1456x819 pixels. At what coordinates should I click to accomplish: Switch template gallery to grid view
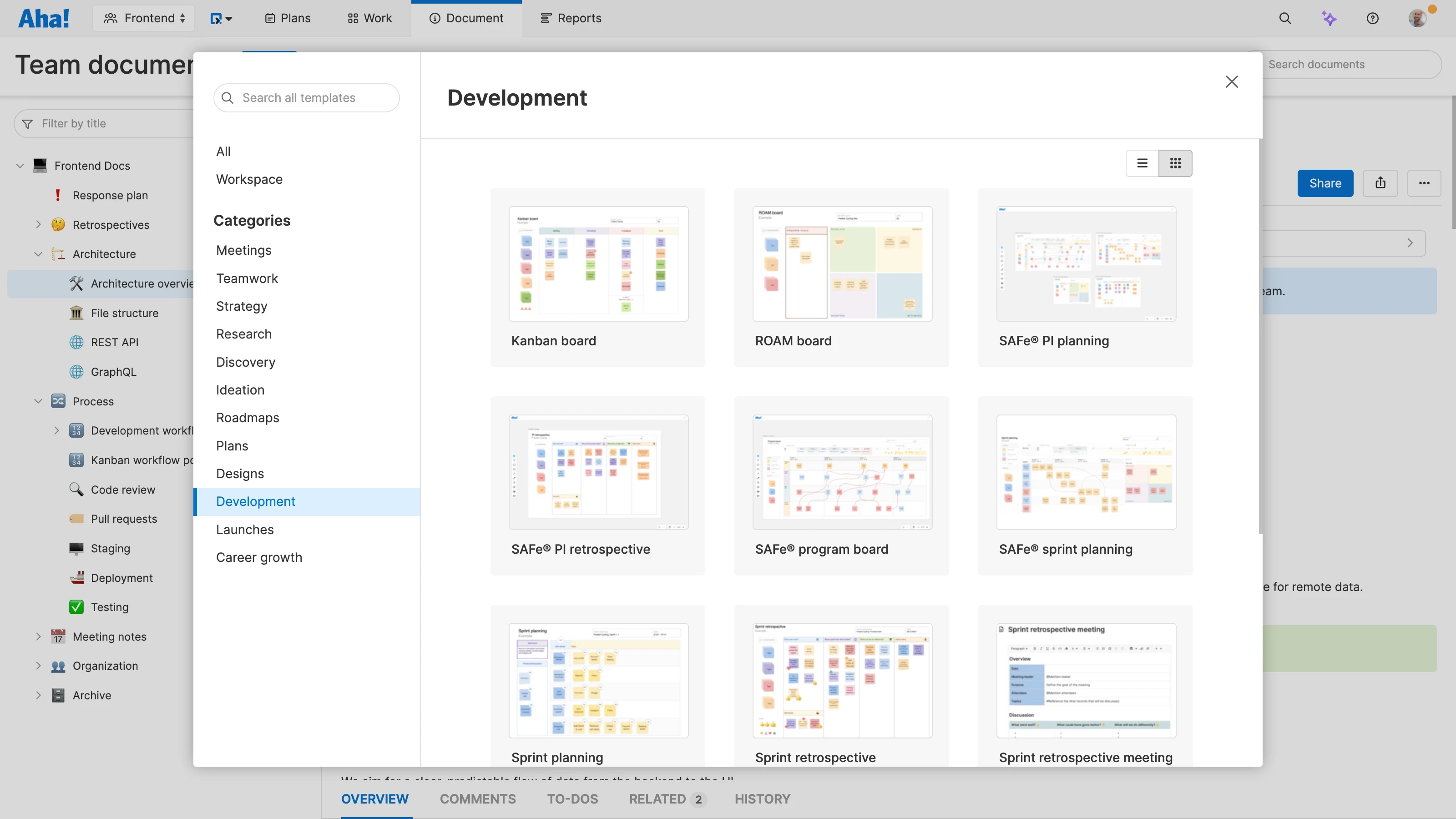(x=1176, y=163)
